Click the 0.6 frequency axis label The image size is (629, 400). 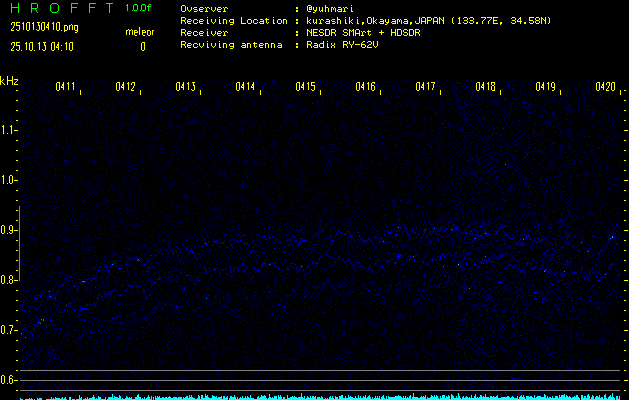click(x=9, y=380)
